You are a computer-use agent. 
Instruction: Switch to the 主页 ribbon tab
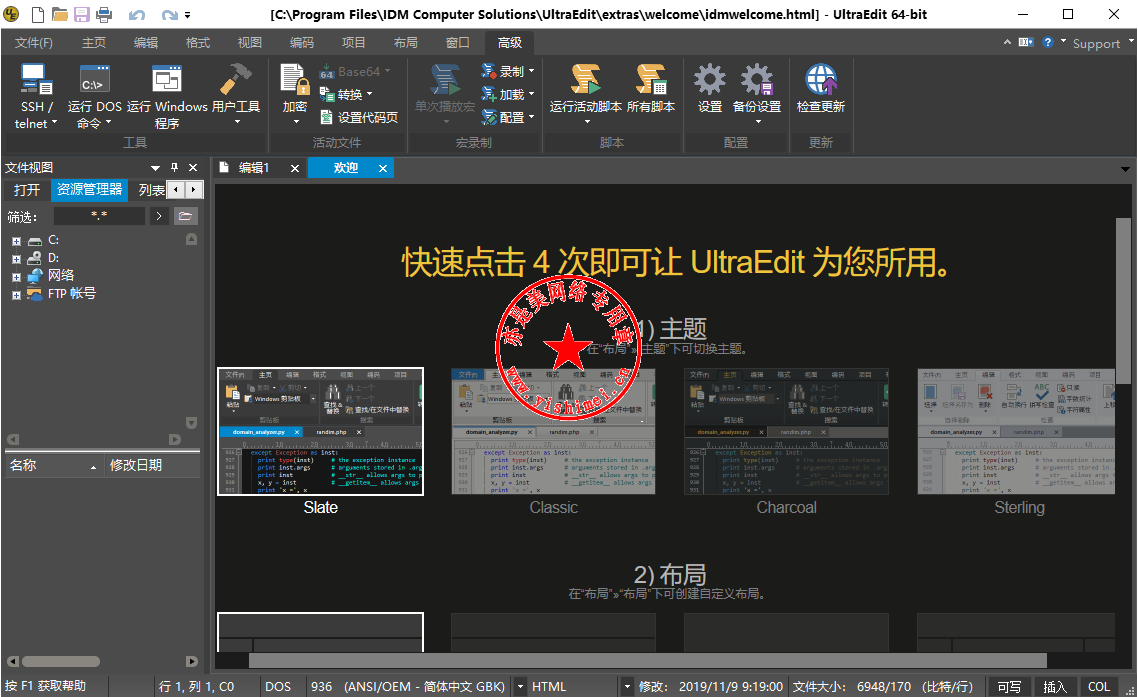[x=94, y=43]
